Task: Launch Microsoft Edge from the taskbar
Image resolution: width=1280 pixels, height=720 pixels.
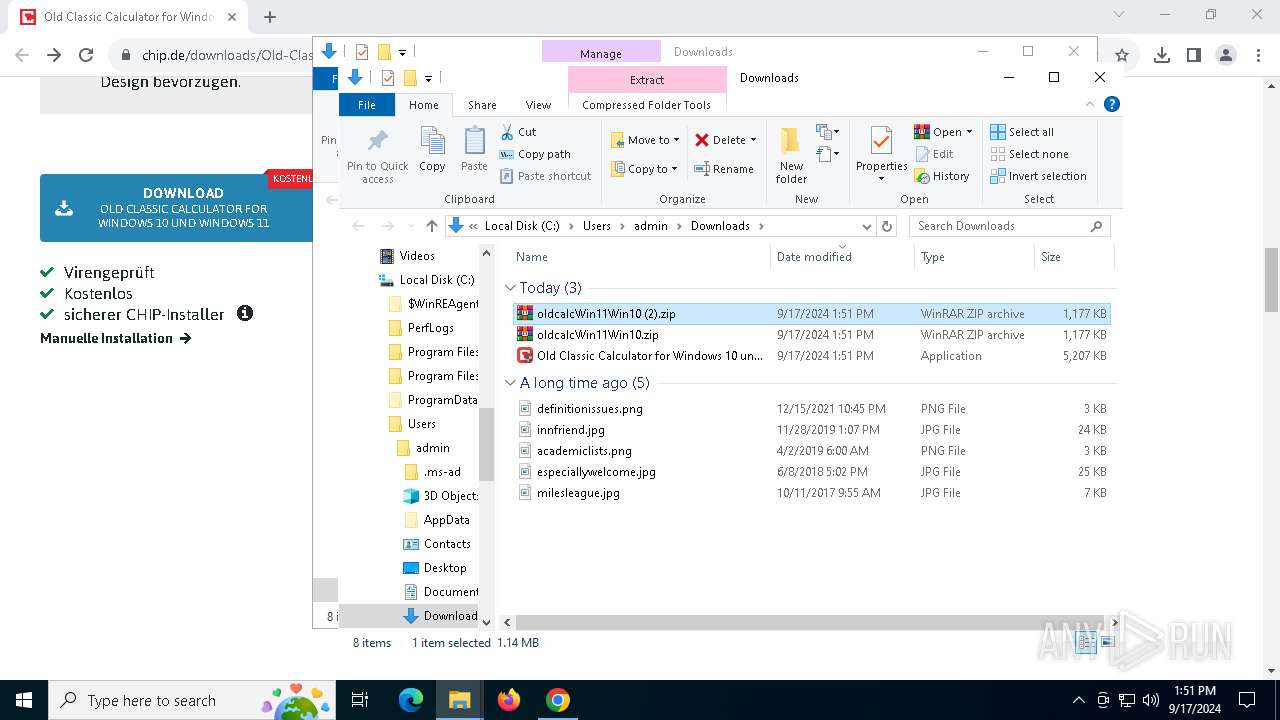Action: tap(411, 700)
